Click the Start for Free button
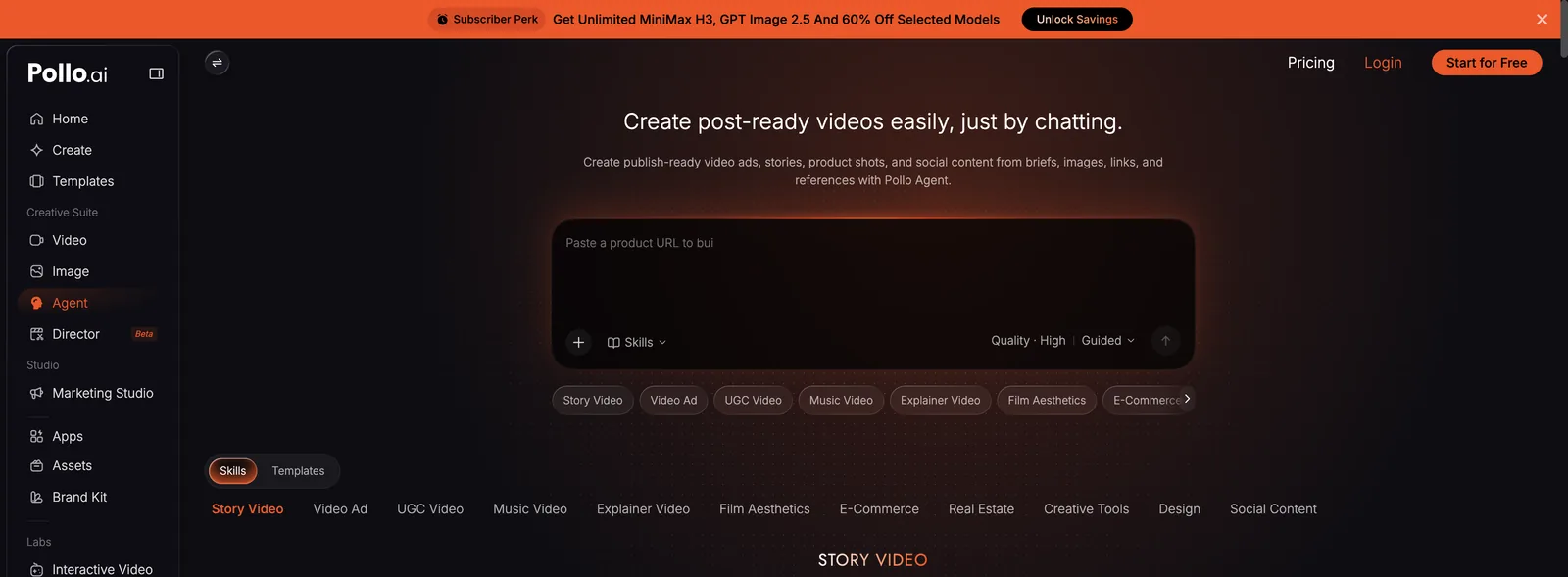The height and width of the screenshot is (577, 1568). 1487,63
